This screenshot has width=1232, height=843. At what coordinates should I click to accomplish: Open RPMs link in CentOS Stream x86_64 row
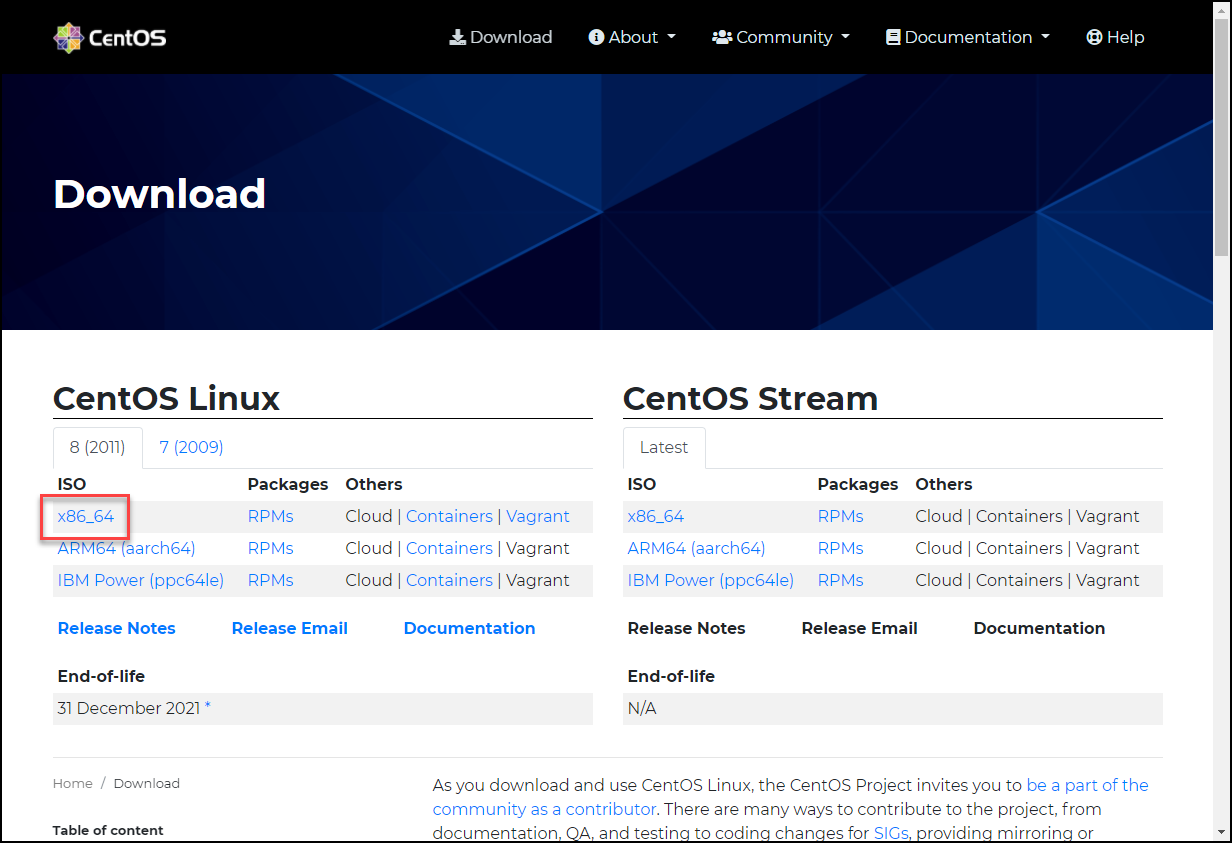(841, 516)
